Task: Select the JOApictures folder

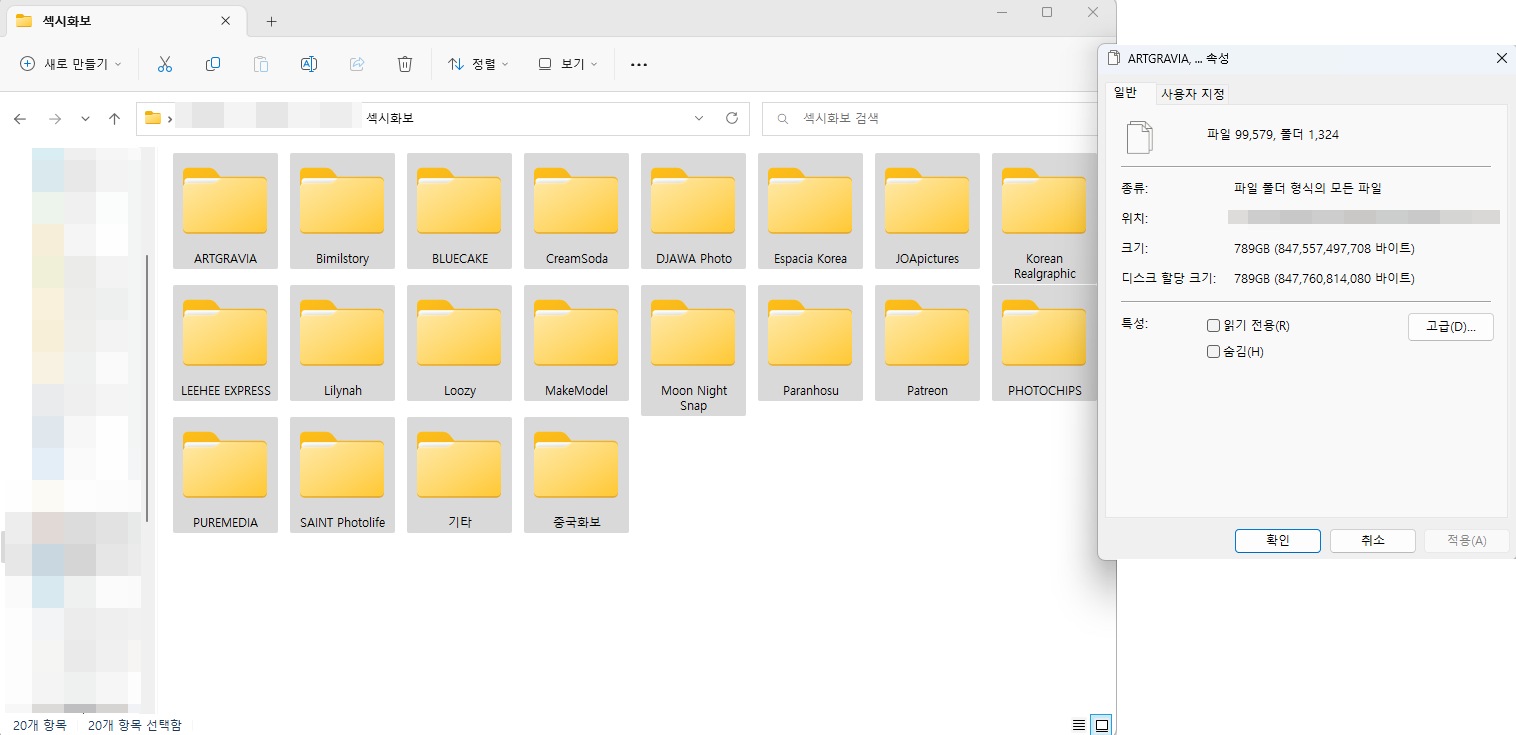Action: [927, 211]
